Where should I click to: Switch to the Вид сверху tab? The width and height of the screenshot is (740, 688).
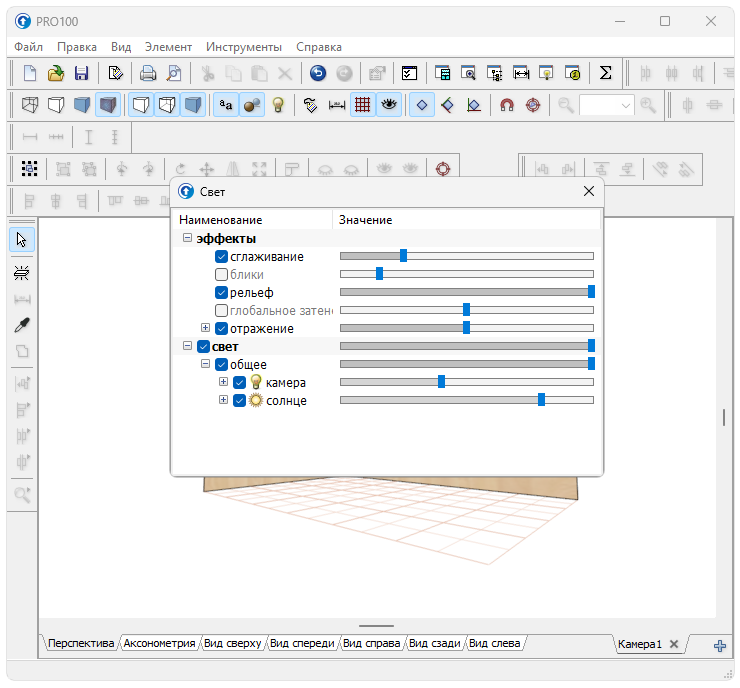[232, 643]
